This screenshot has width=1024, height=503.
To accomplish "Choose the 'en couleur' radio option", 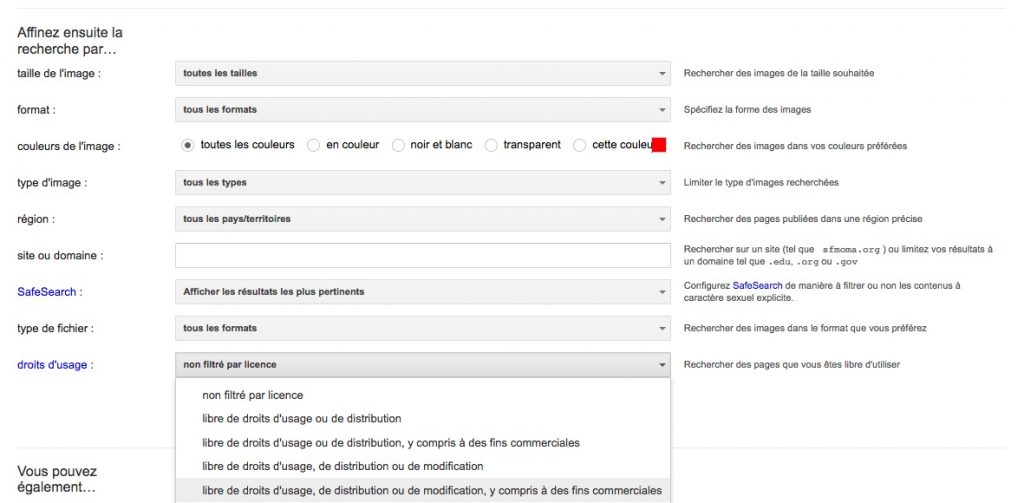I will coord(313,145).
